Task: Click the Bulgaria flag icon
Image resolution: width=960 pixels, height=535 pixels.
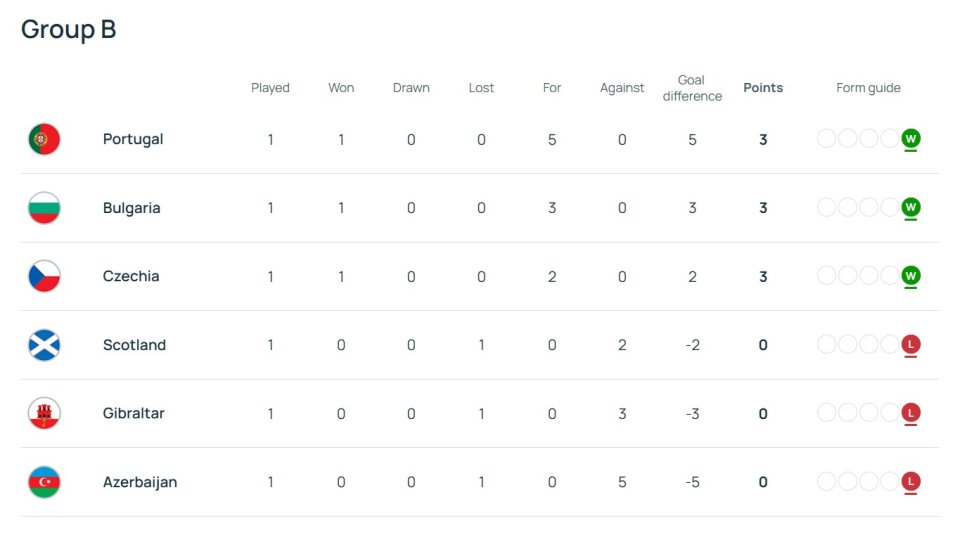Action: click(44, 208)
